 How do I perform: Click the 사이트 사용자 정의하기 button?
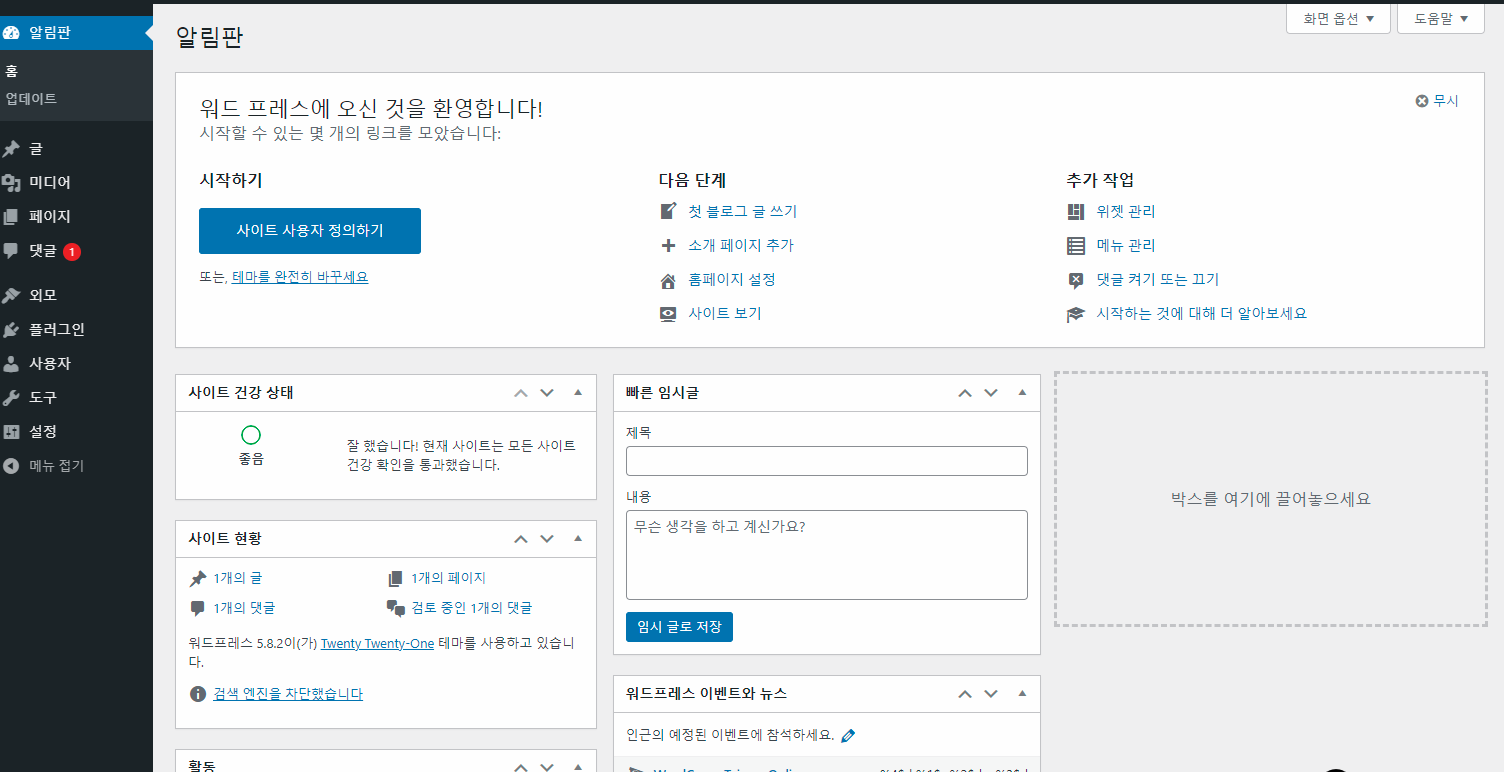pyautogui.click(x=310, y=231)
